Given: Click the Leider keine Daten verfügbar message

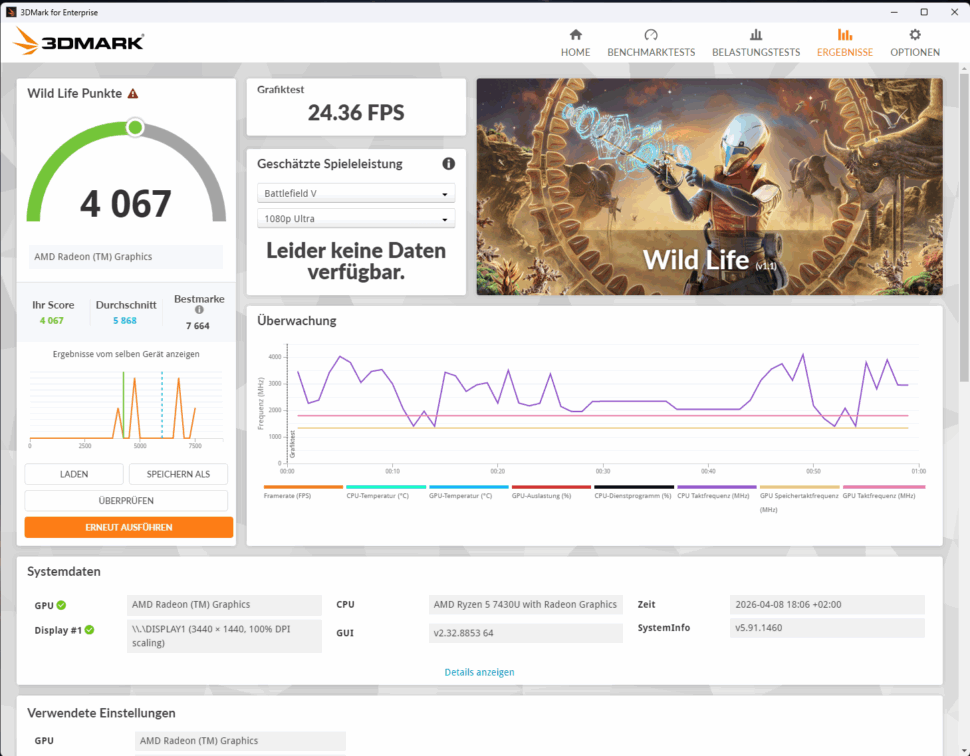Looking at the screenshot, I should pos(356,261).
